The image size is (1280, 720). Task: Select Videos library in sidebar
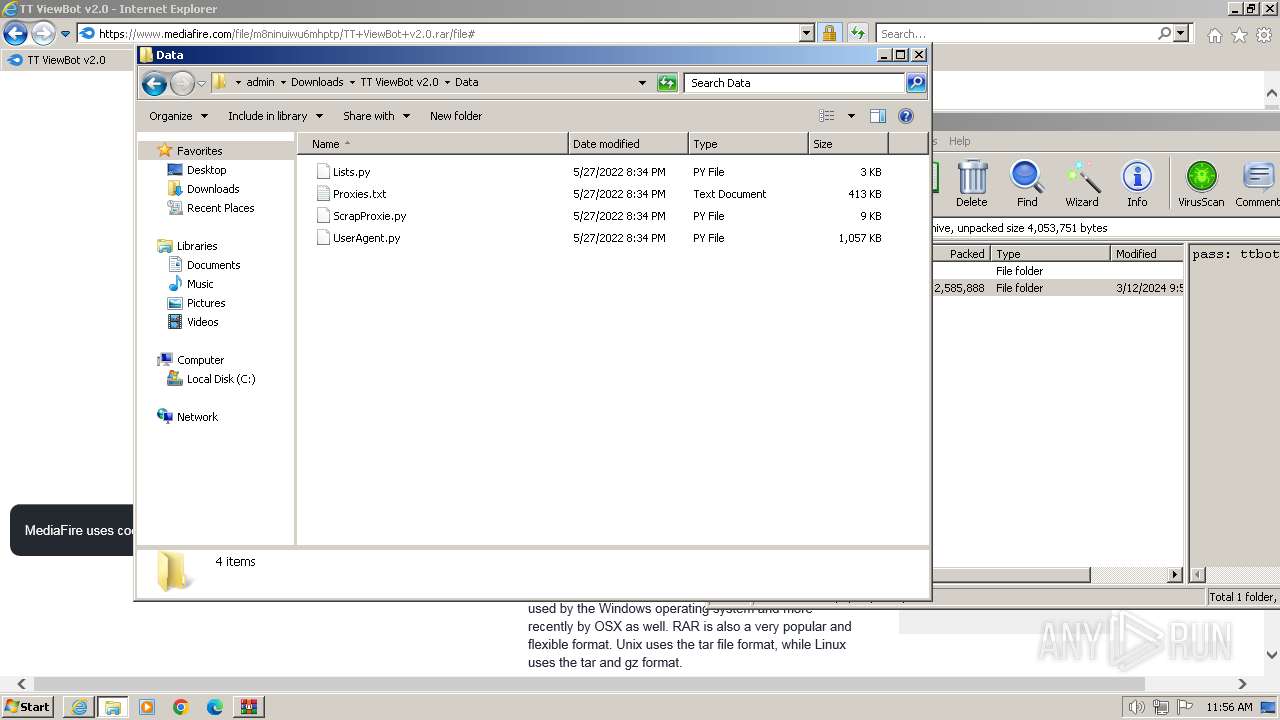pos(202,322)
